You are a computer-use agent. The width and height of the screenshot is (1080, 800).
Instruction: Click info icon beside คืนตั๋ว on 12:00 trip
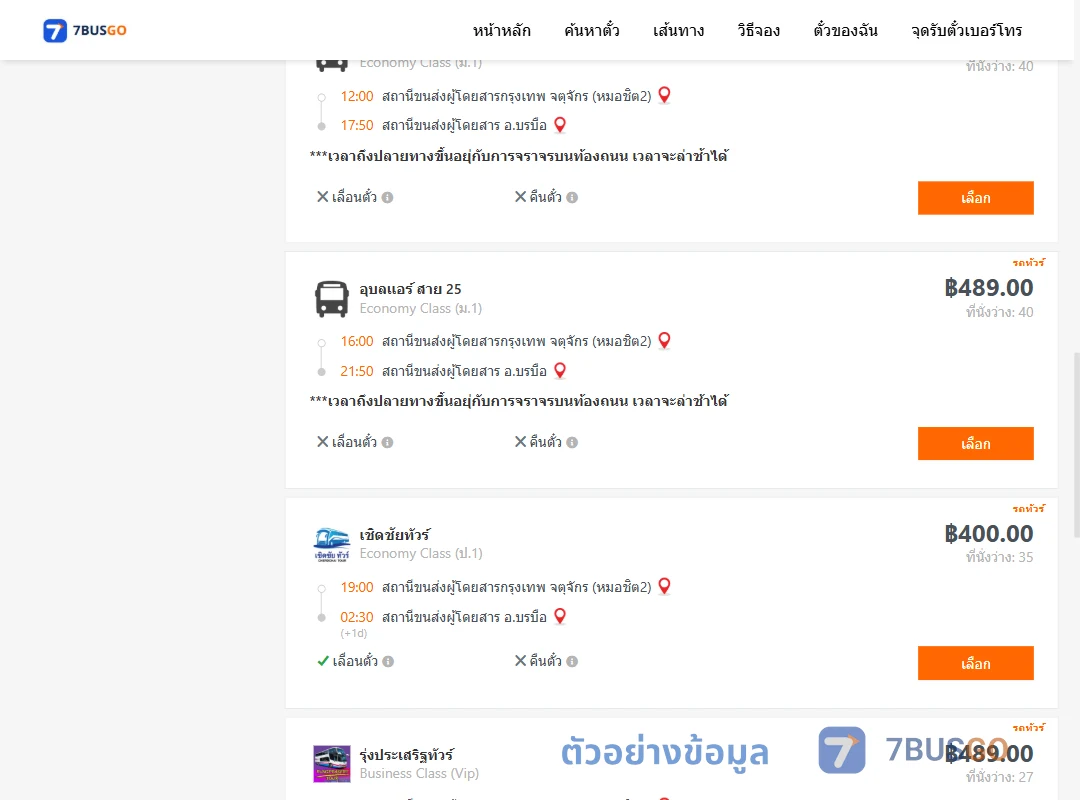click(x=572, y=198)
